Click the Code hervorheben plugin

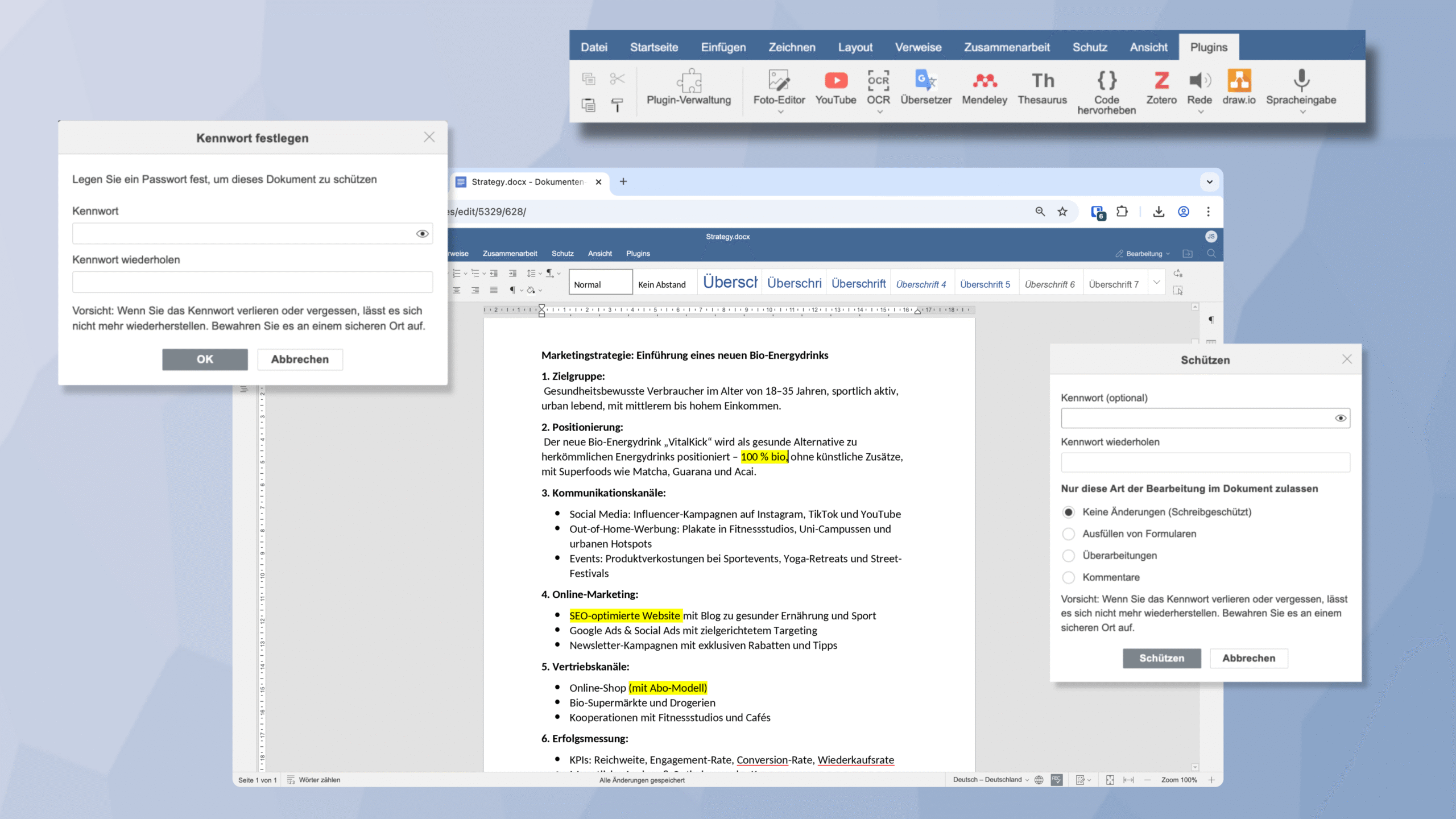pyautogui.click(x=1106, y=93)
